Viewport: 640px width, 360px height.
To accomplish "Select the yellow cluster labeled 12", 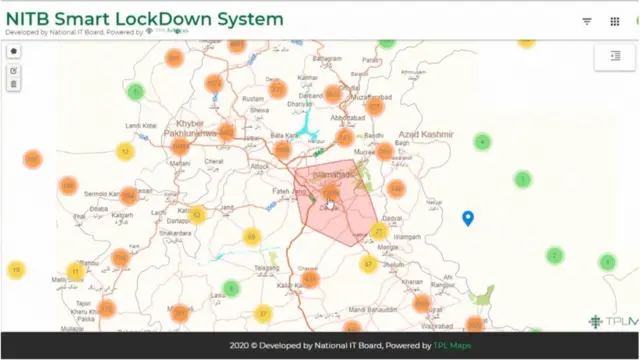I will (125, 151).
